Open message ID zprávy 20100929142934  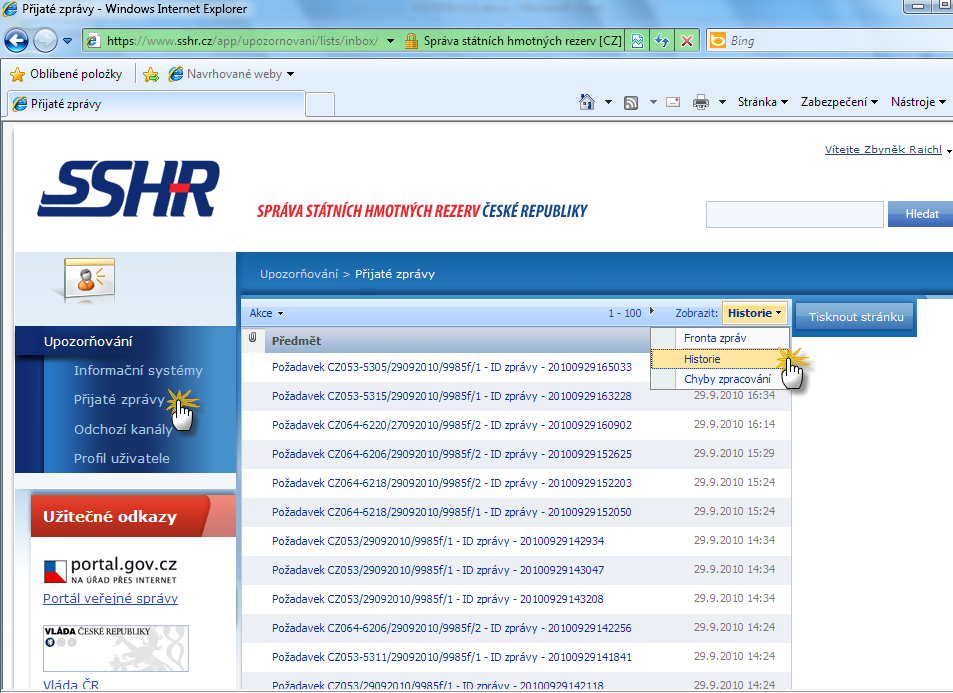438,541
